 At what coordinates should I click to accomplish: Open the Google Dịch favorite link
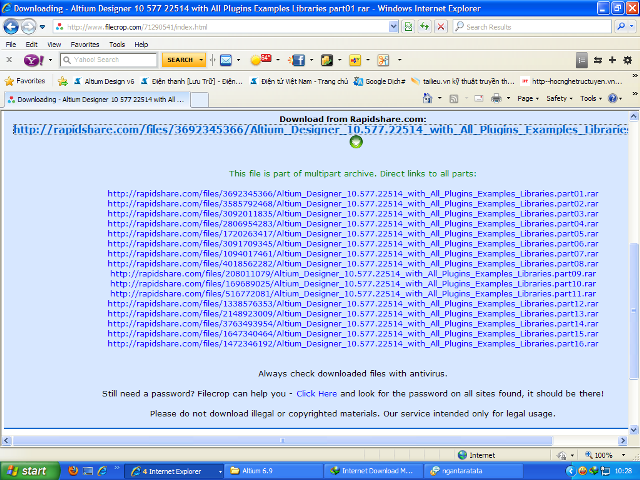(380, 81)
